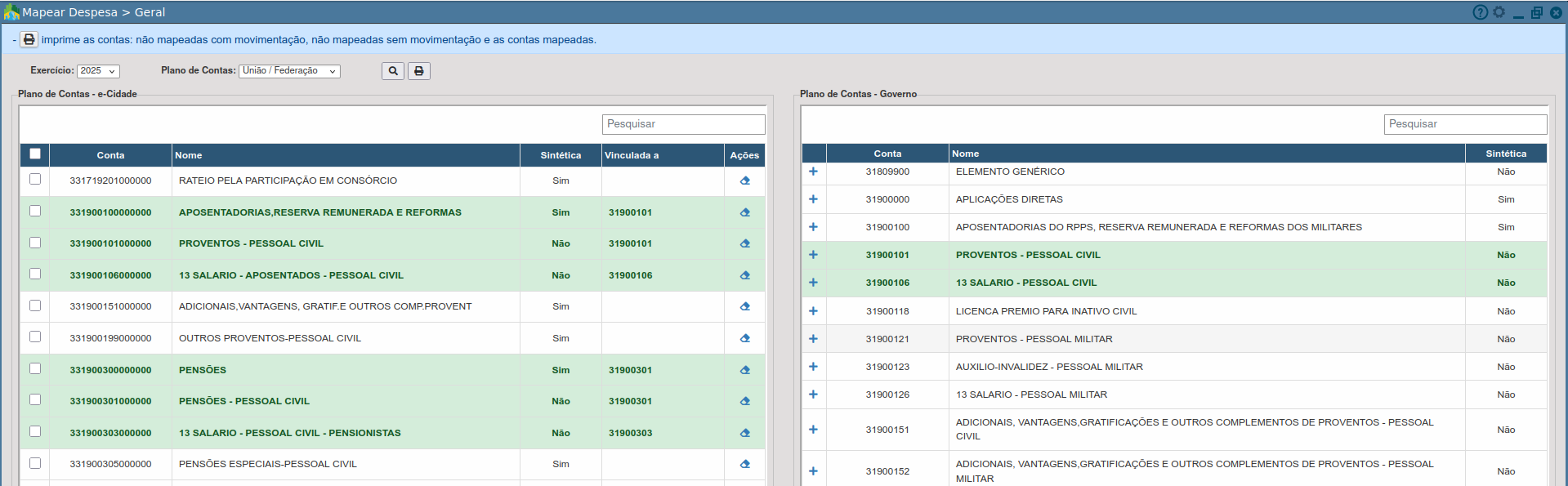1568x486 pixels.
Task: Click the search magnifier button beside Plano de Contas
Action: pos(392,71)
